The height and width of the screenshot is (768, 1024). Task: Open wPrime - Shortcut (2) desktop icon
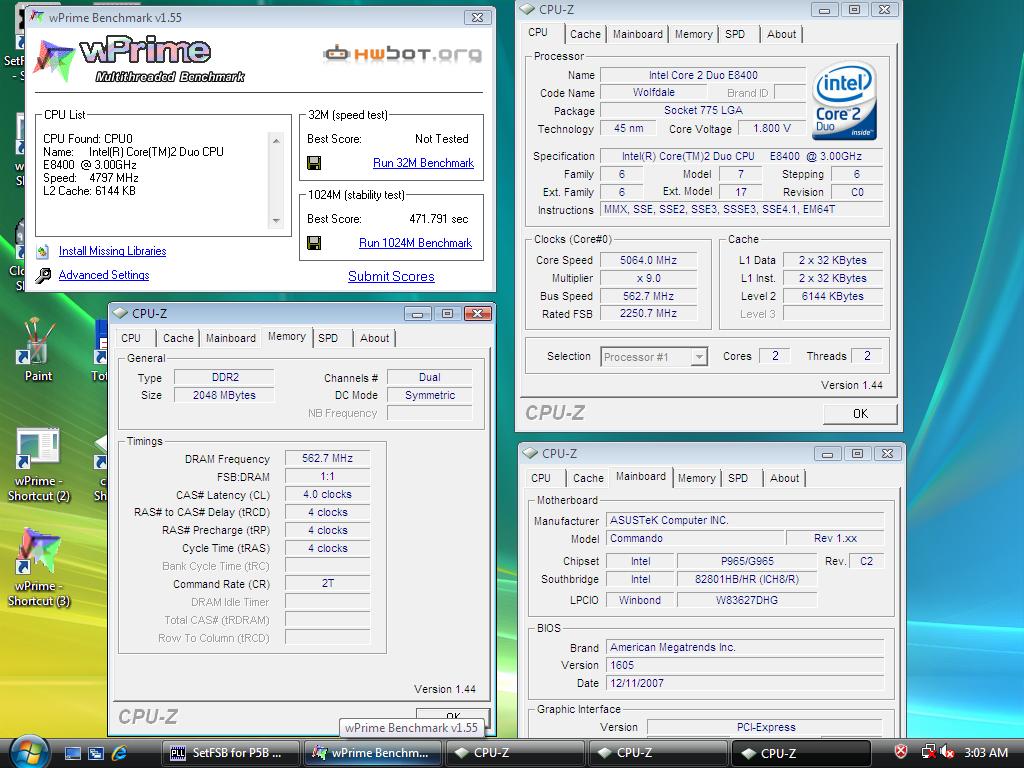[39, 465]
